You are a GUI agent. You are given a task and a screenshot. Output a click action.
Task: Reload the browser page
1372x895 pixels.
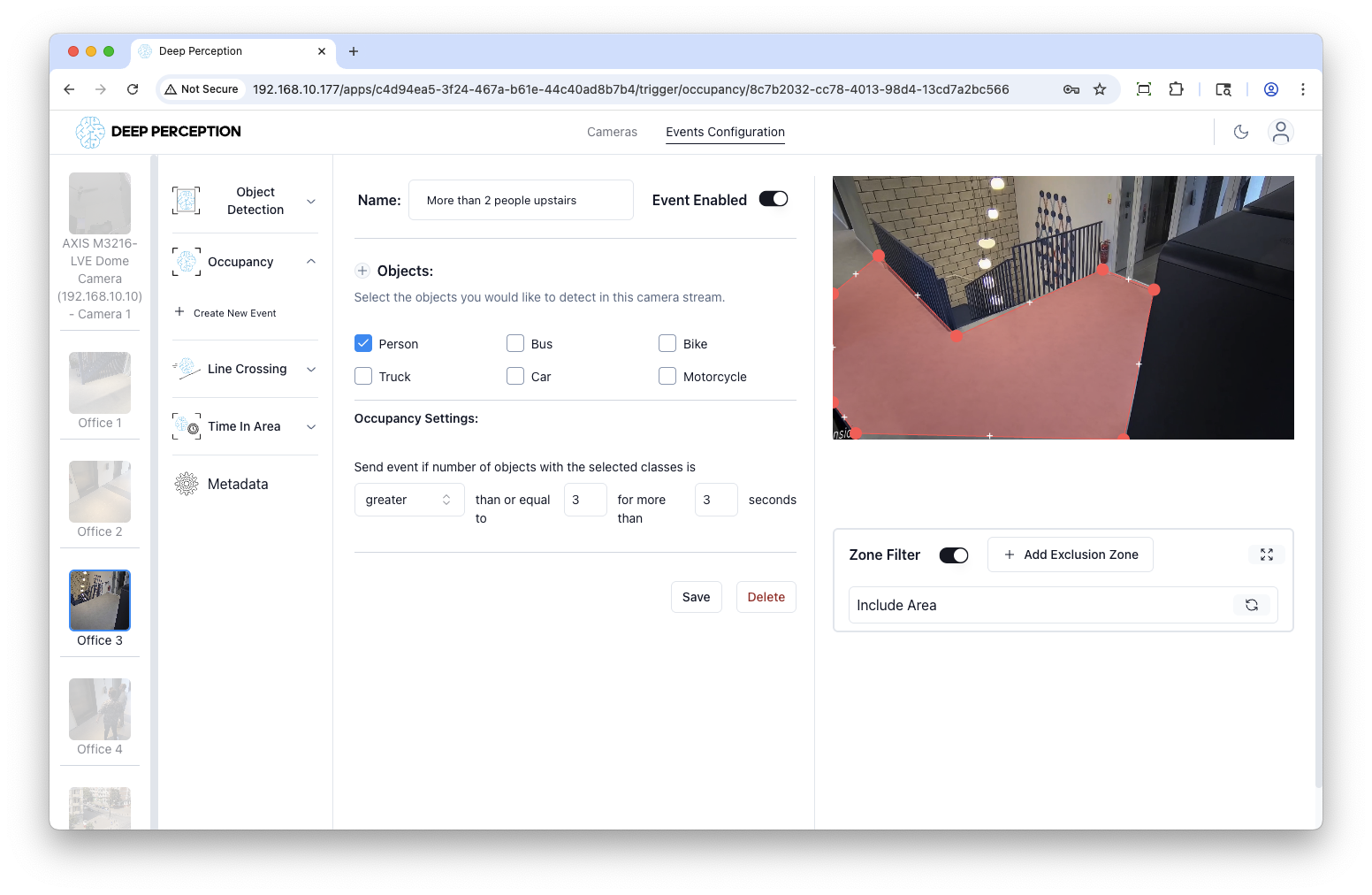pyautogui.click(x=133, y=89)
